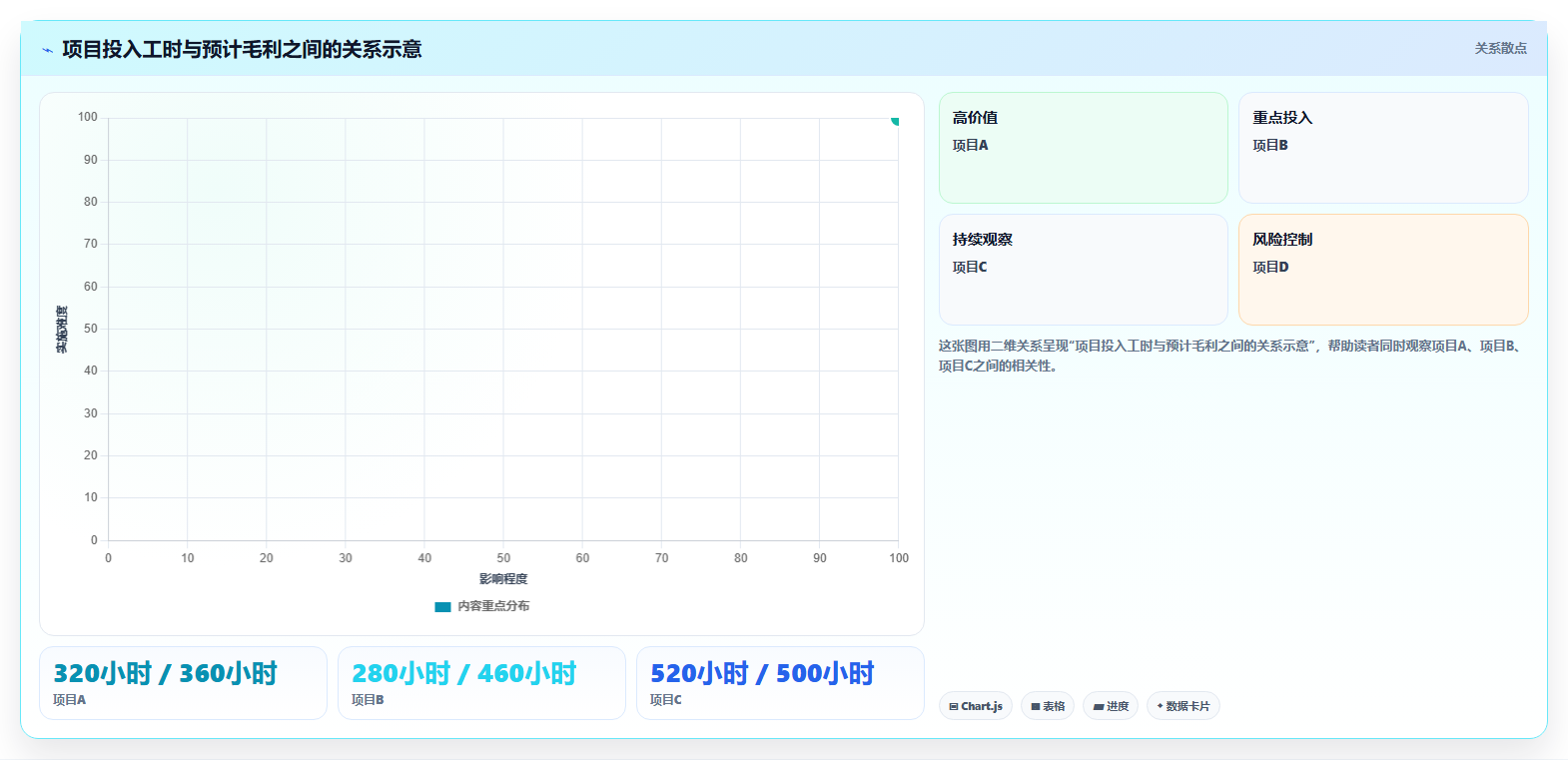Click the y-axis label 实施难度
This screenshot has height=760, width=1568.
(x=62, y=330)
